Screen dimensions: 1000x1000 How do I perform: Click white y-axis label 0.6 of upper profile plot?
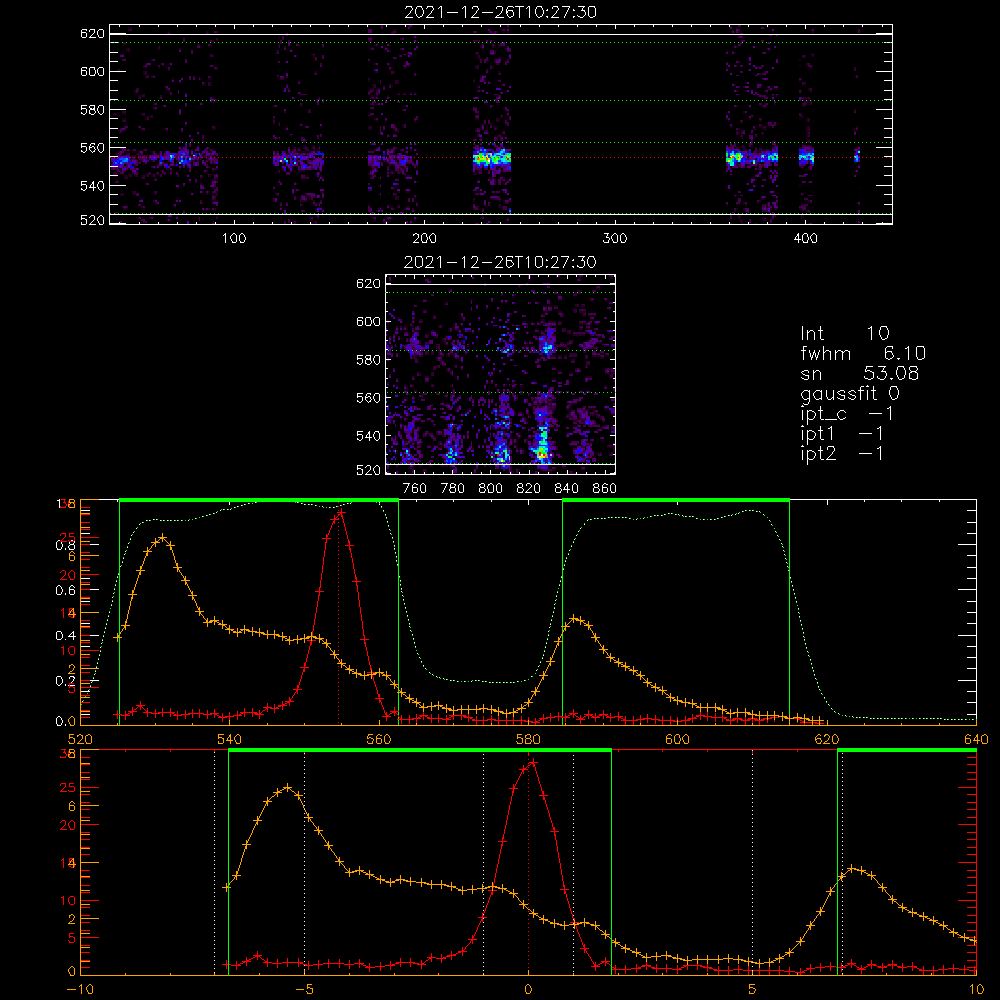click(66, 591)
